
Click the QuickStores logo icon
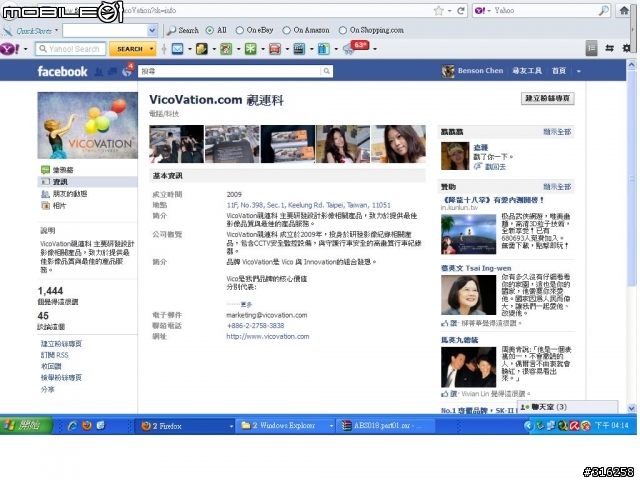(7, 30)
